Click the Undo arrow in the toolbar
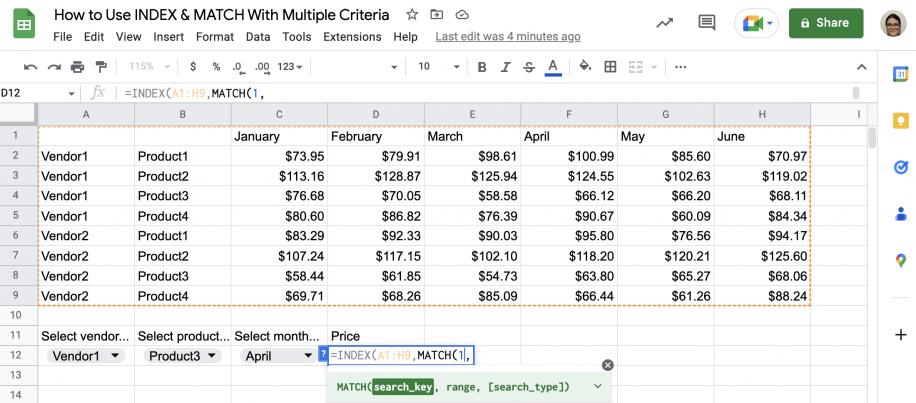Viewport: 916px width, 403px height. (30, 67)
